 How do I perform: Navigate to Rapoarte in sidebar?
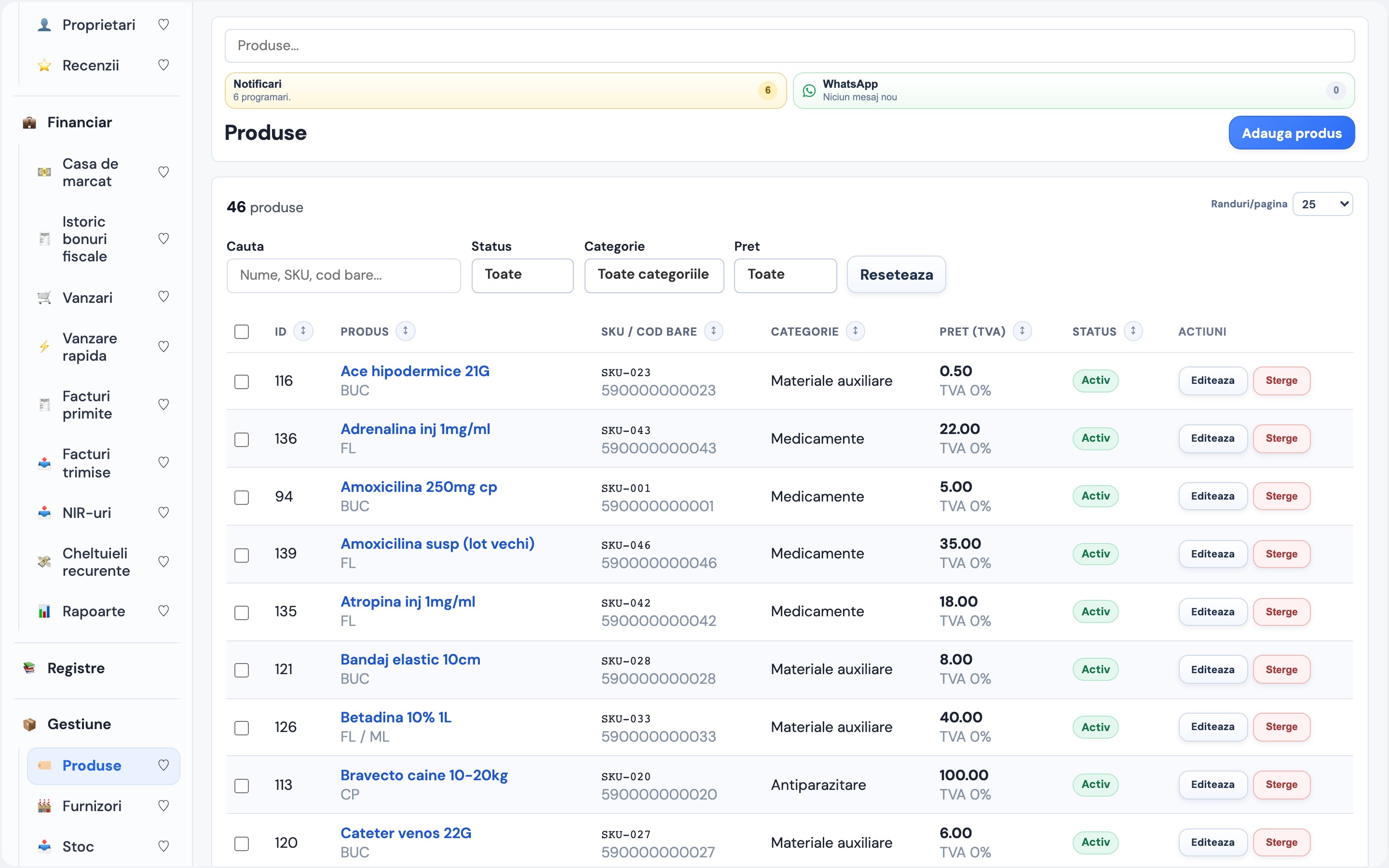click(x=94, y=611)
